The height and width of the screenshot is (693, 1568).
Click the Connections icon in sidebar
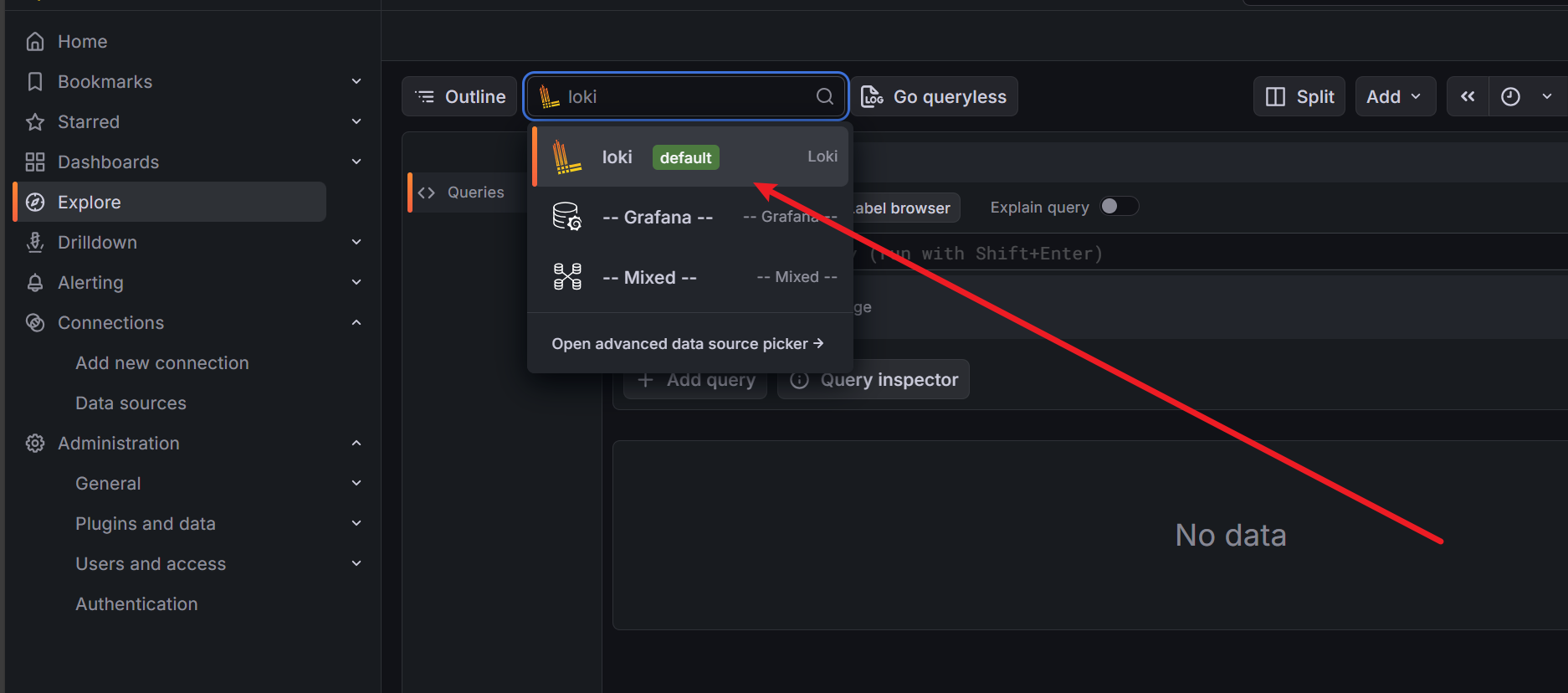pyautogui.click(x=35, y=322)
